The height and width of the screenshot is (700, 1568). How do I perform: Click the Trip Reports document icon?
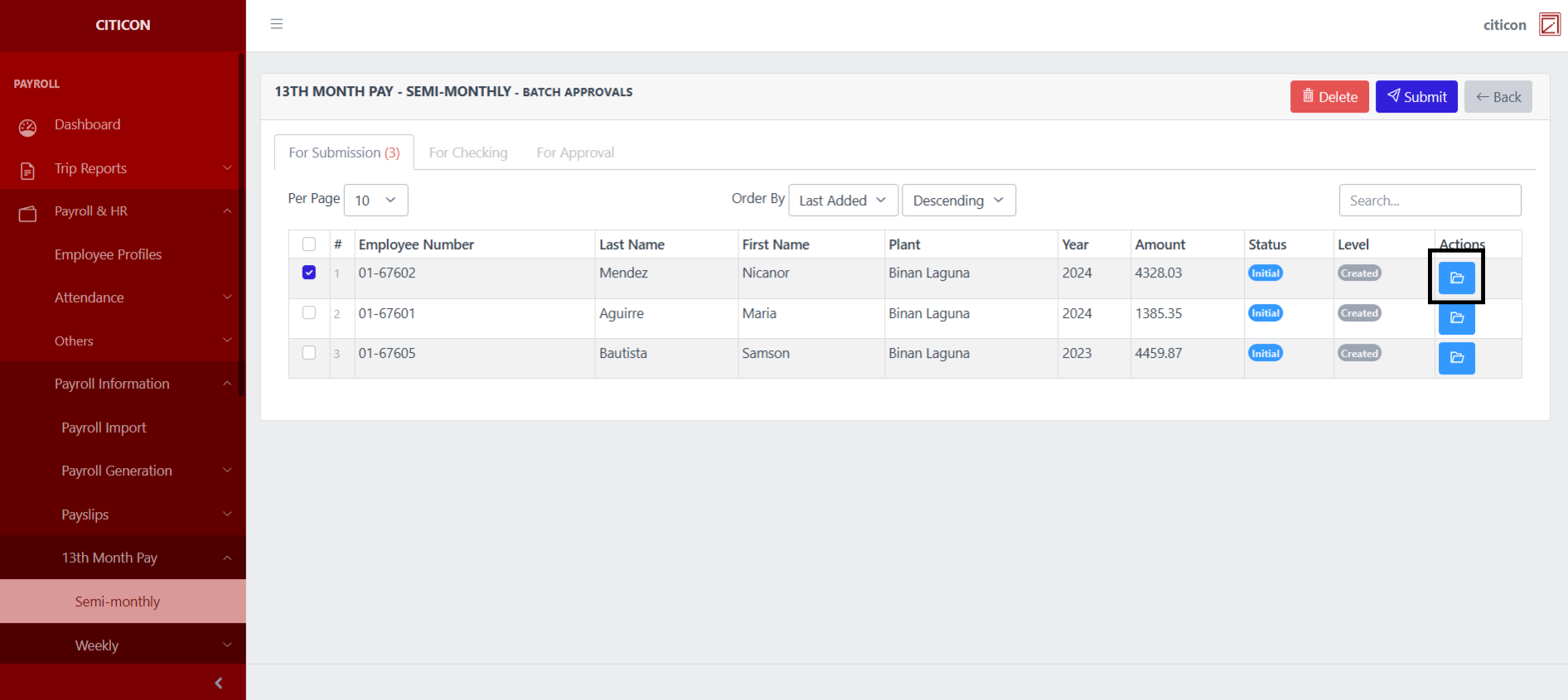pyautogui.click(x=27, y=171)
